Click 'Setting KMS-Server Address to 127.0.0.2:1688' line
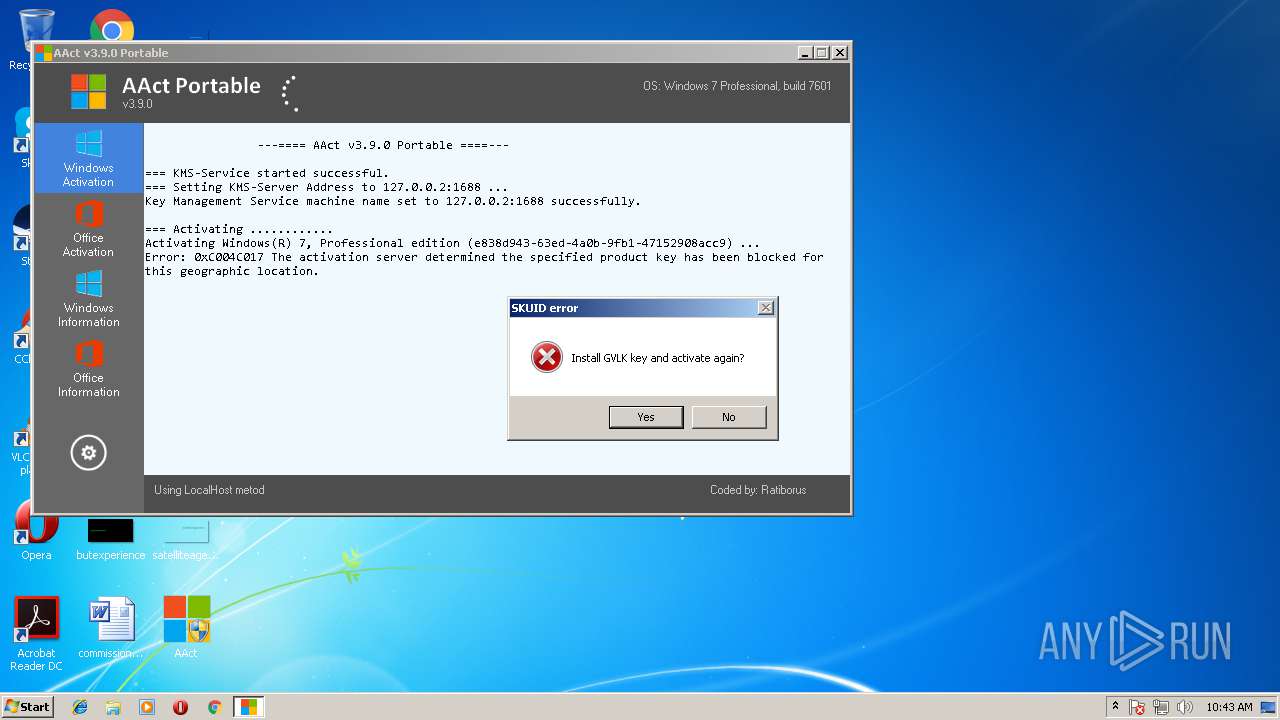Image resolution: width=1280 pixels, height=720 pixels. tap(327, 187)
